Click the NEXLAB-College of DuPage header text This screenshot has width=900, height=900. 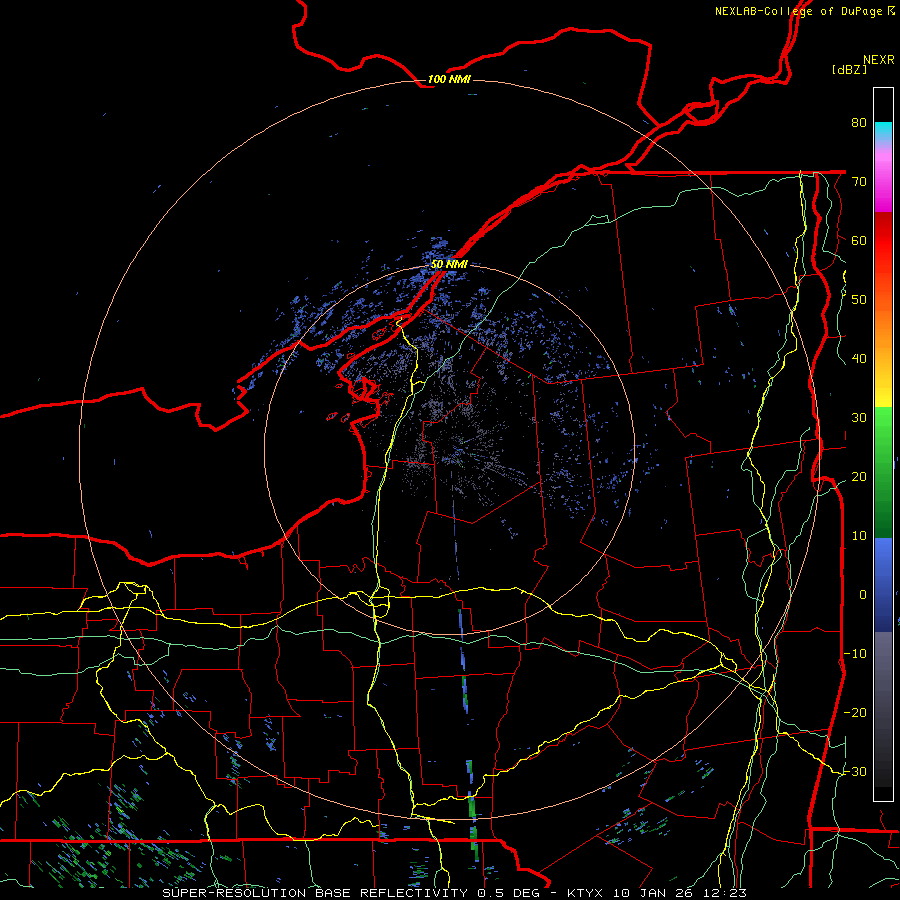pos(798,11)
